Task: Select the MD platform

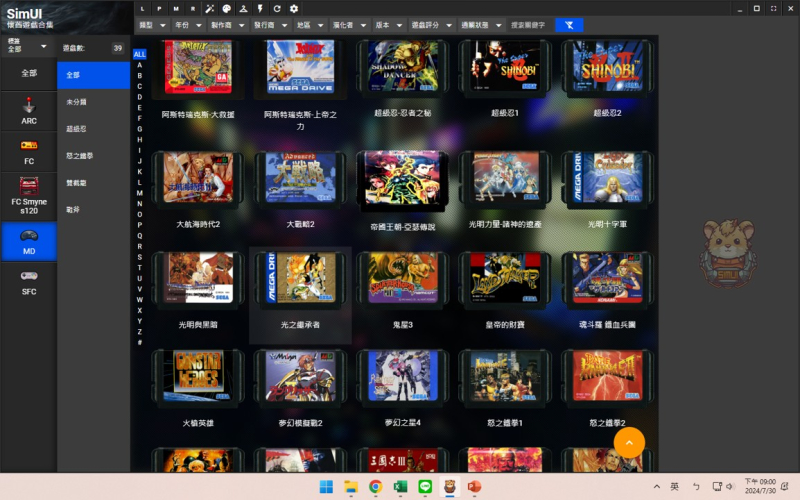Action: click(x=29, y=241)
